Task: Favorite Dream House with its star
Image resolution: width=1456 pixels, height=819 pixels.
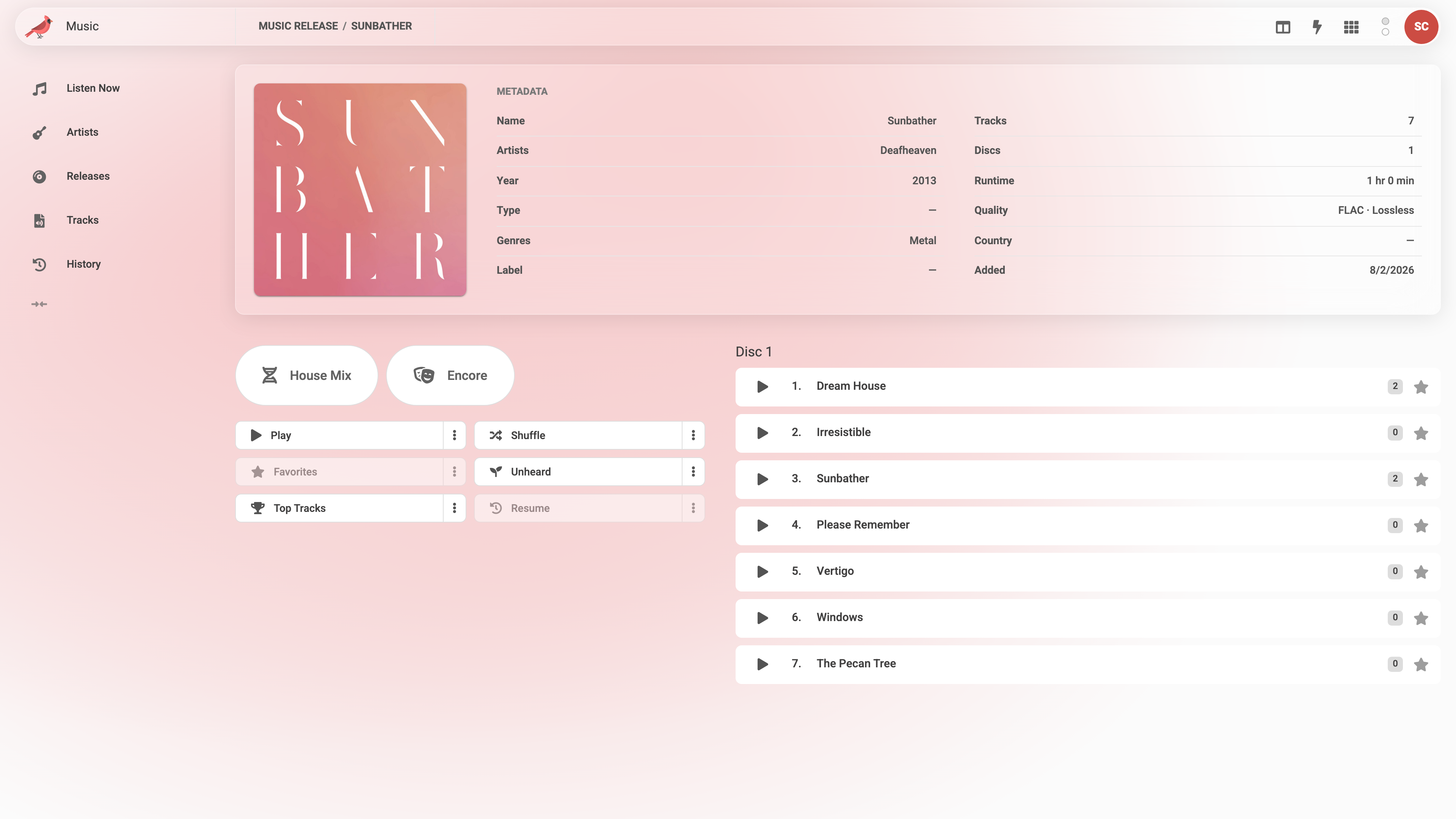Action: pyautogui.click(x=1421, y=387)
